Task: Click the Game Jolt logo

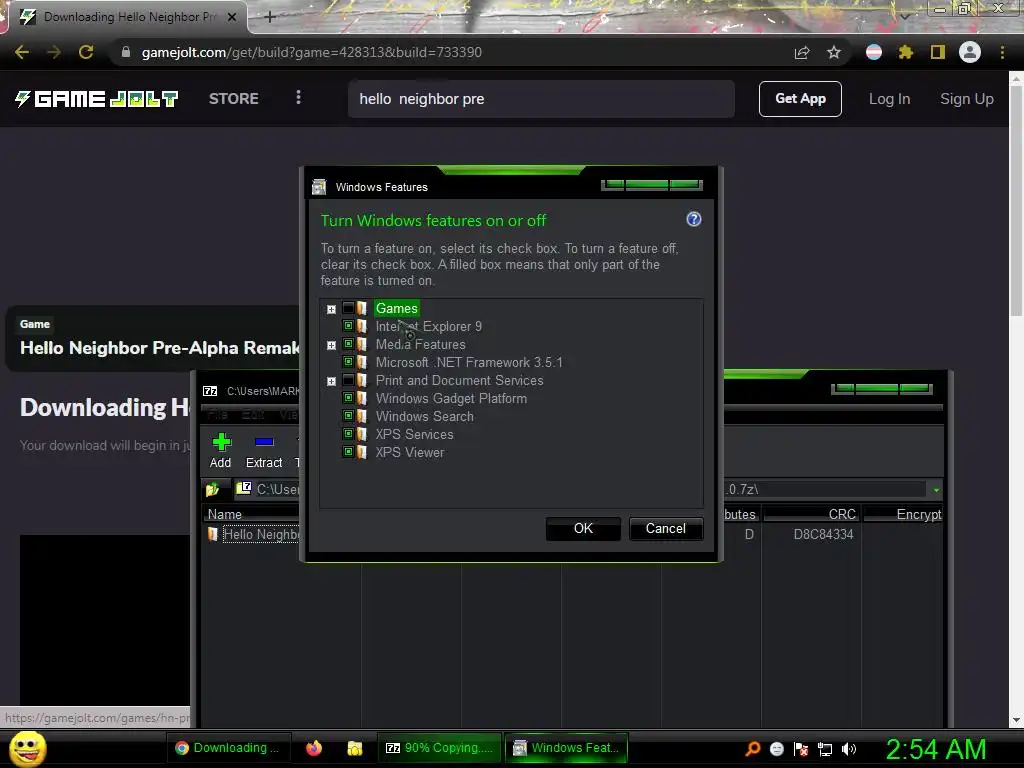Action: [96, 99]
